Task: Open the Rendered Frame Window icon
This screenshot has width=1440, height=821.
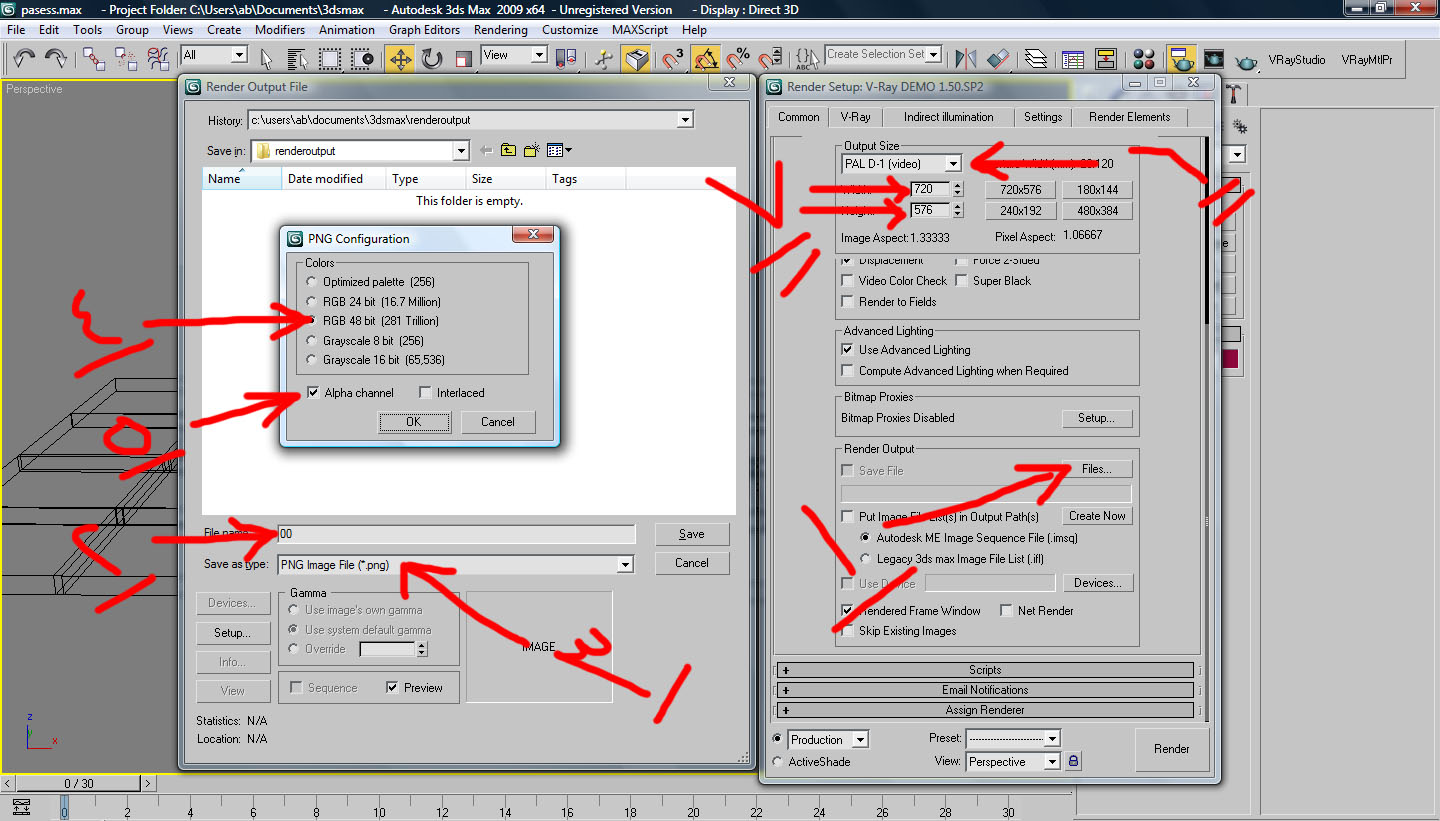Action: 1214,59
